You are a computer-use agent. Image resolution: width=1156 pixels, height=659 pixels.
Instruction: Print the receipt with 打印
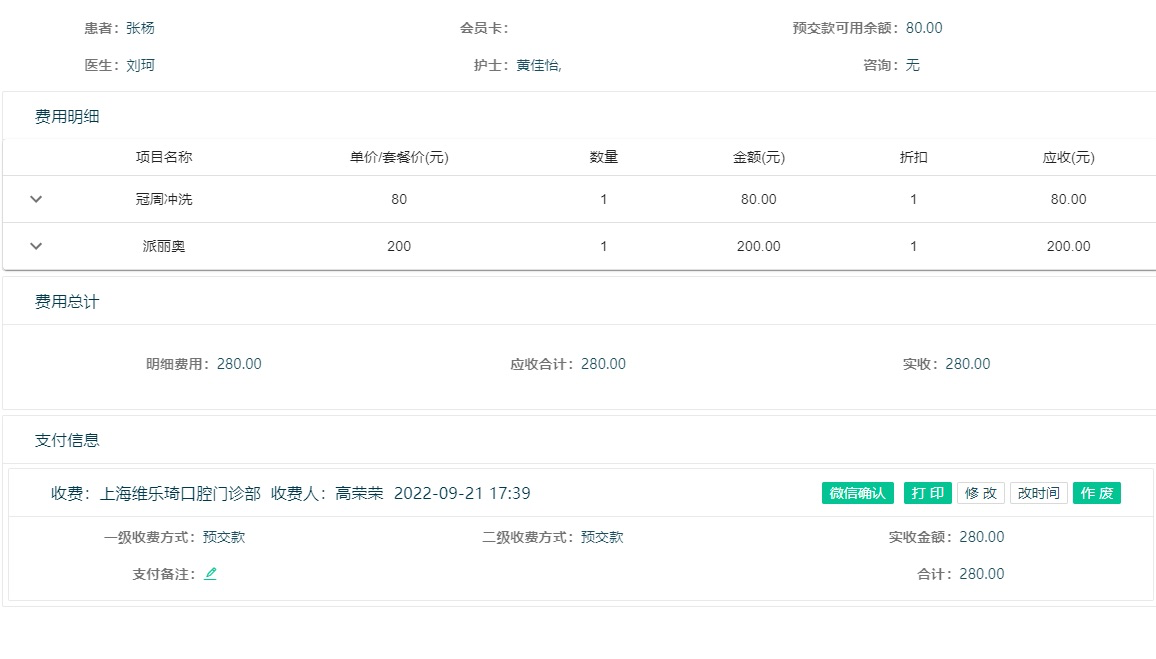(927, 493)
